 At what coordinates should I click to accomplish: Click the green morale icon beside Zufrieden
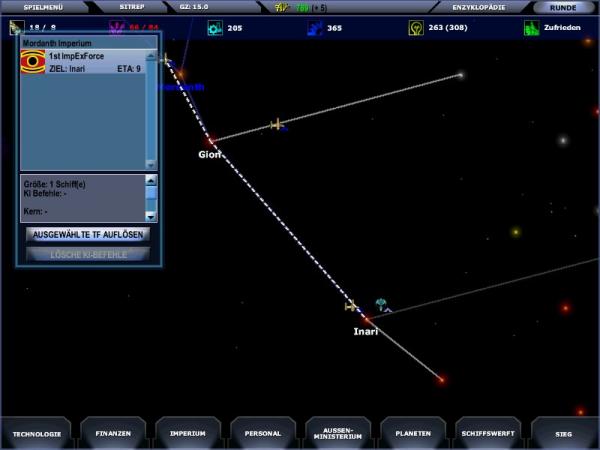coord(531,28)
